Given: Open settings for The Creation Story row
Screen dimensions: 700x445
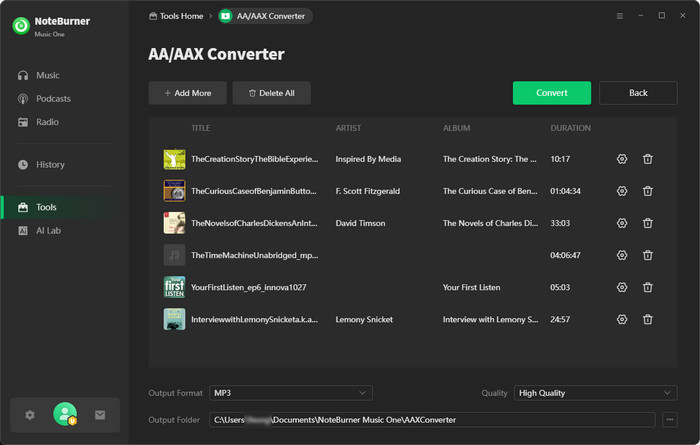Looking at the screenshot, I should [622, 159].
